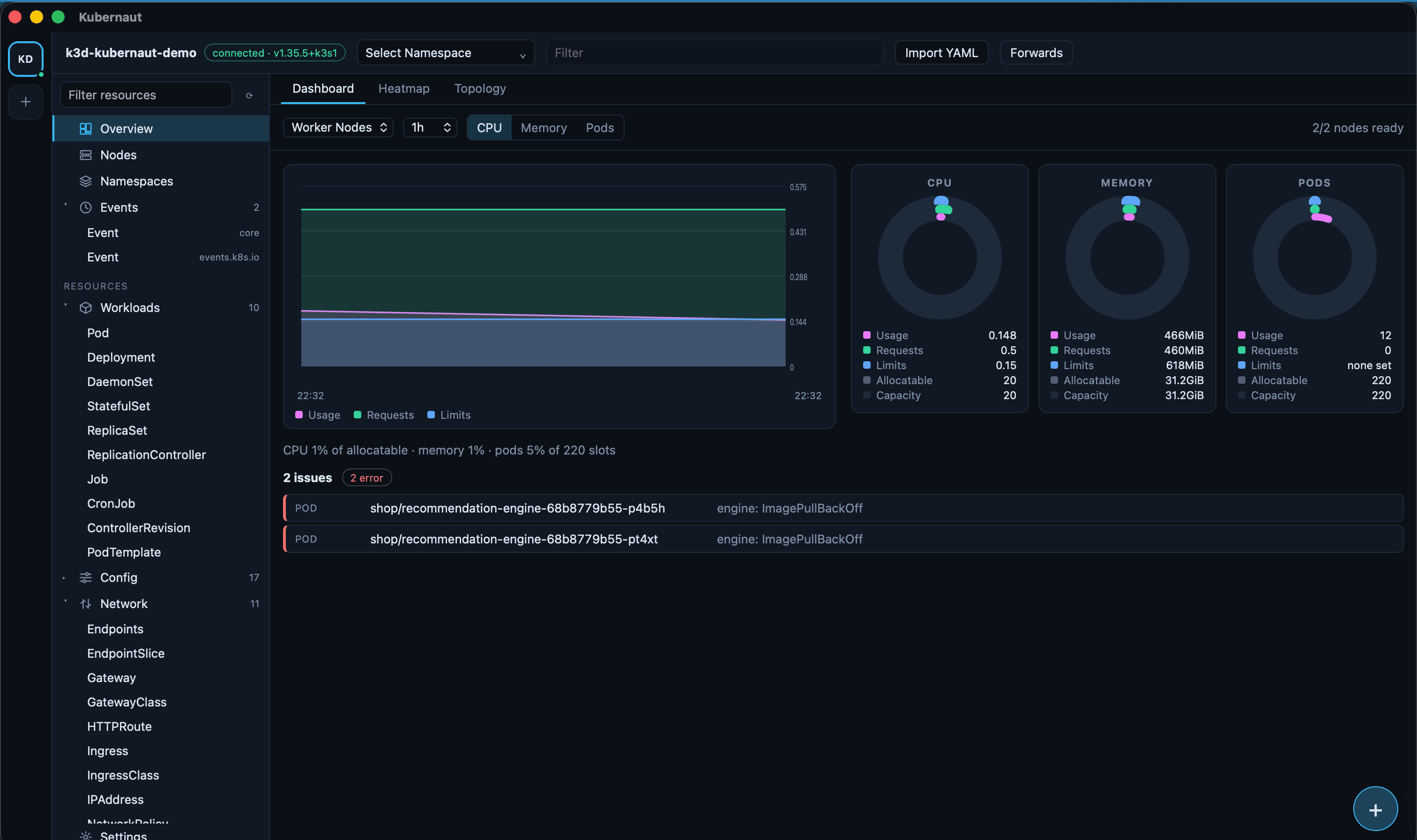Viewport: 1417px width, 840px height.
Task: Select HTTPRoute under Network
Action: pos(161,726)
